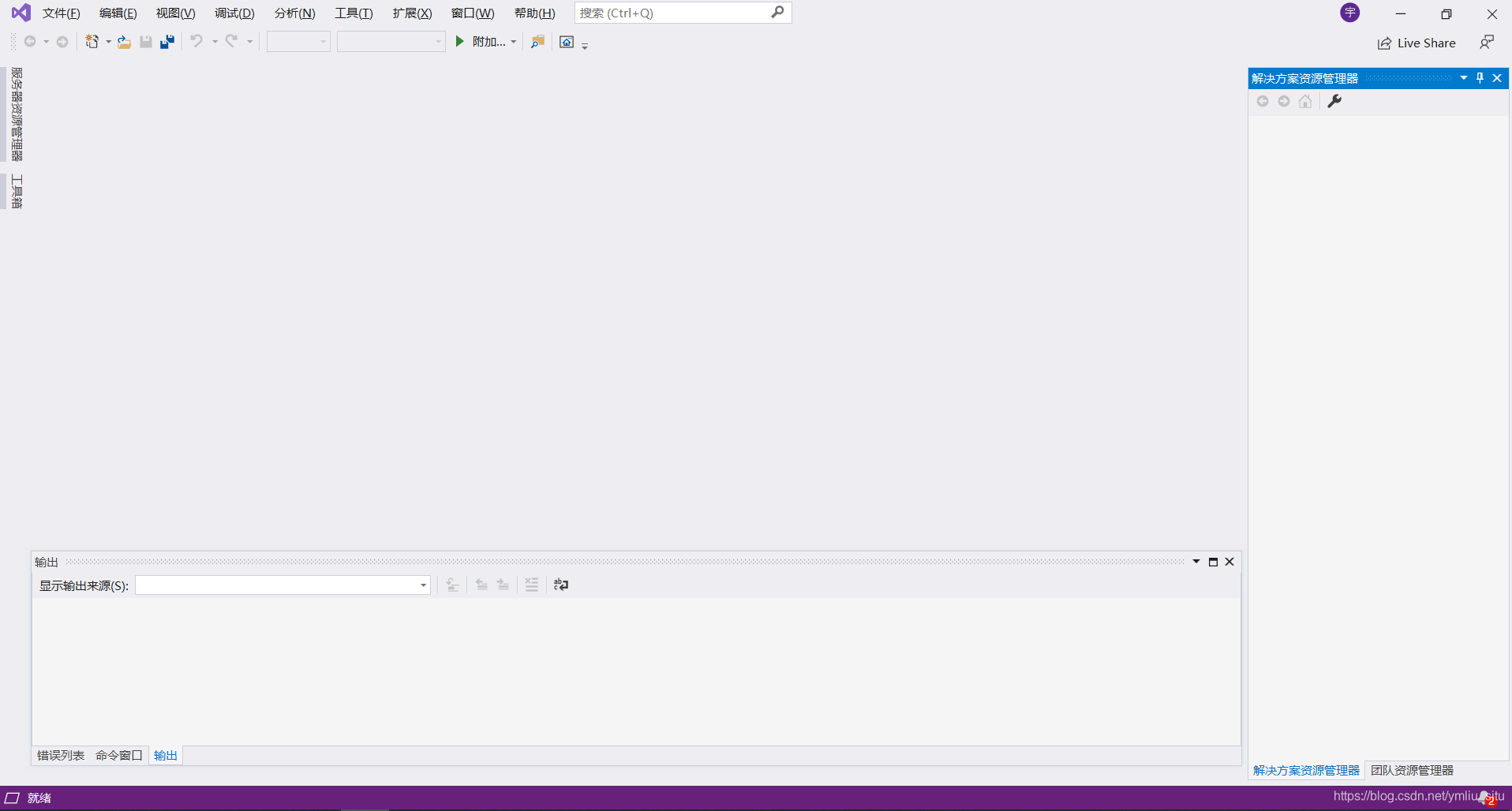Image resolution: width=1512 pixels, height=811 pixels.
Task: Open the 视图(V) menu
Action: click(x=175, y=13)
